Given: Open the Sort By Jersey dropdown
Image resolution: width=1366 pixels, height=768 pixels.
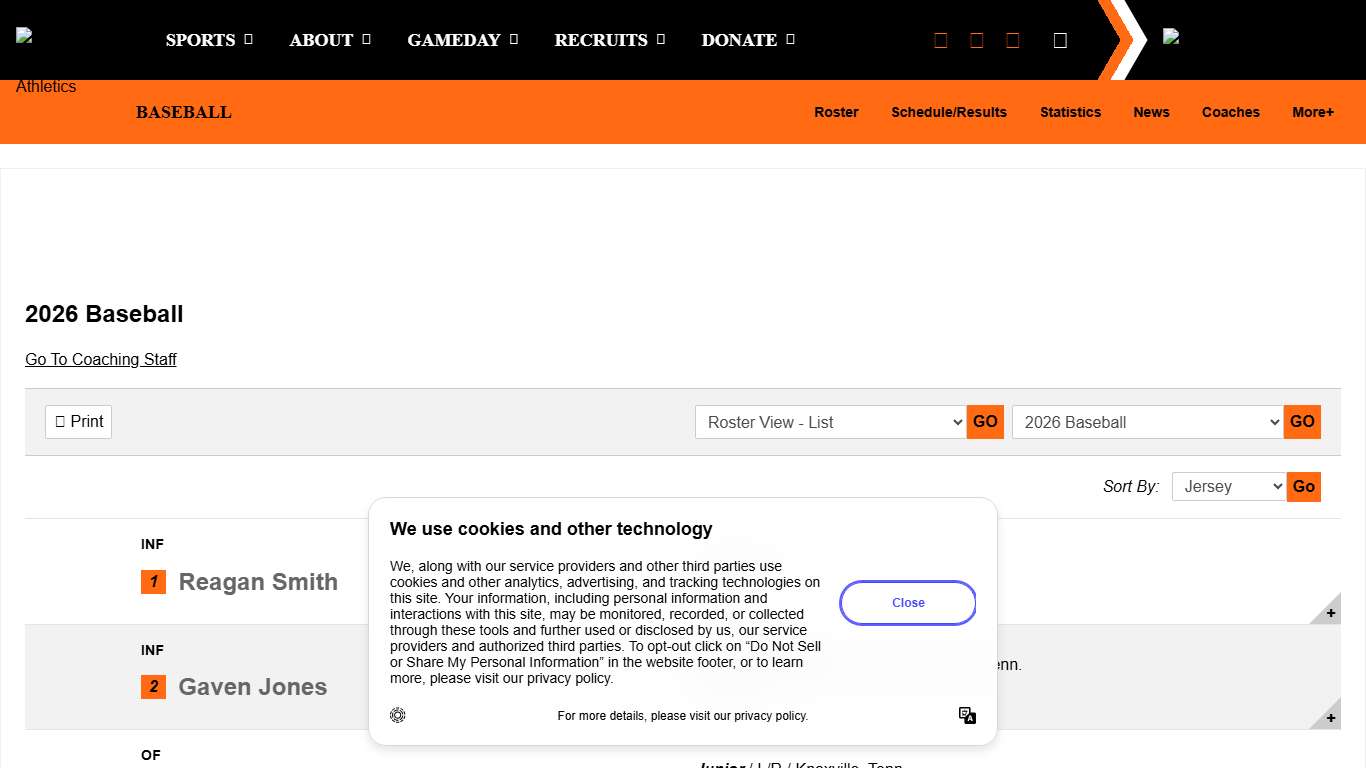Looking at the screenshot, I should 1228,487.
